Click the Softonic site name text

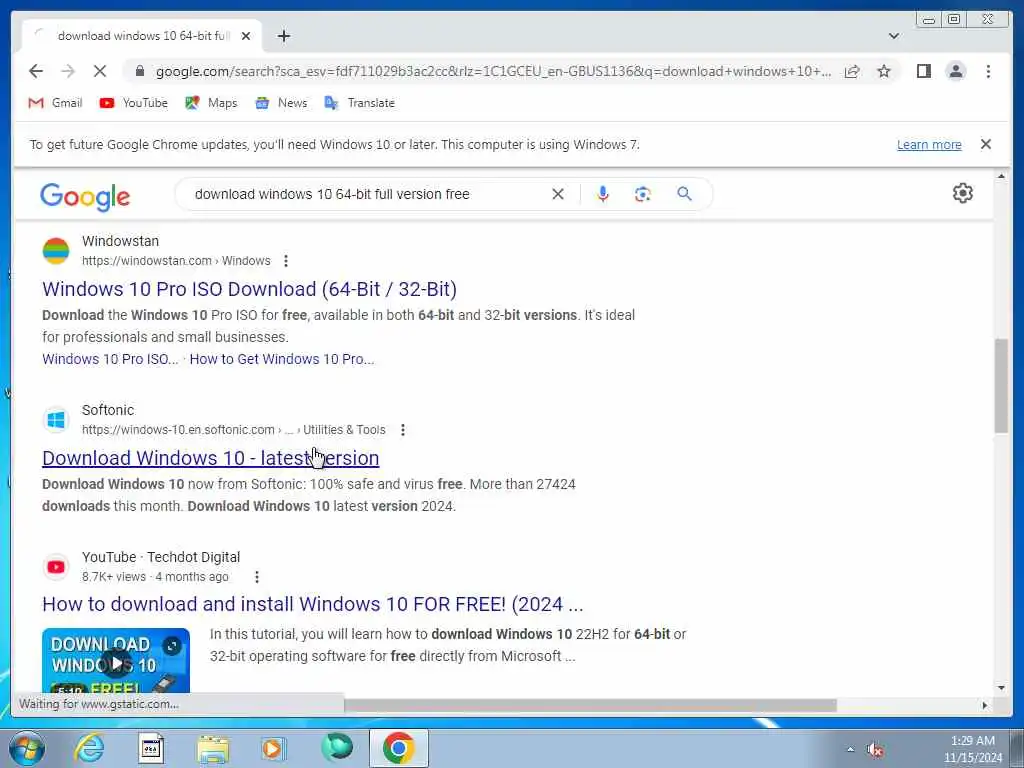pos(108,410)
